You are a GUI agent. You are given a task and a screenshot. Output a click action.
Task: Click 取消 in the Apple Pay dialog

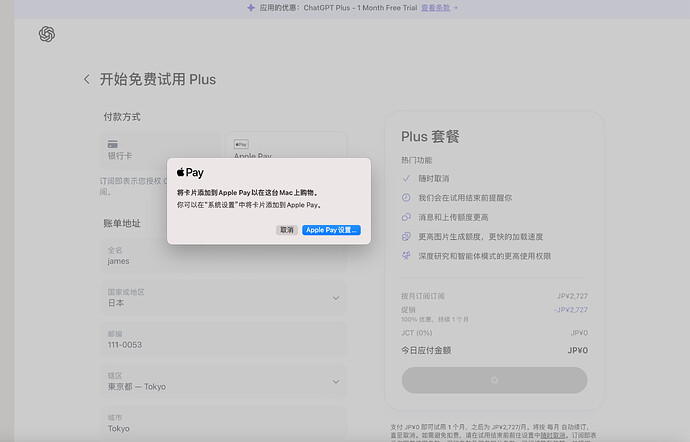(287, 230)
